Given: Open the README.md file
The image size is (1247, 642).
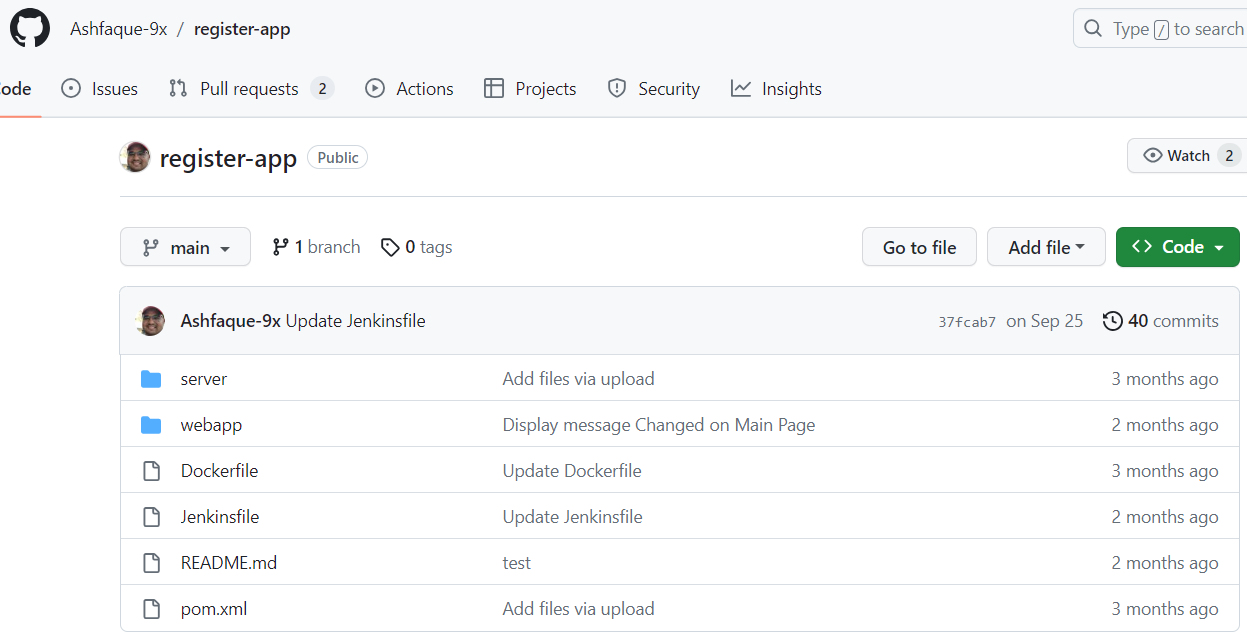Looking at the screenshot, I should [x=229, y=563].
